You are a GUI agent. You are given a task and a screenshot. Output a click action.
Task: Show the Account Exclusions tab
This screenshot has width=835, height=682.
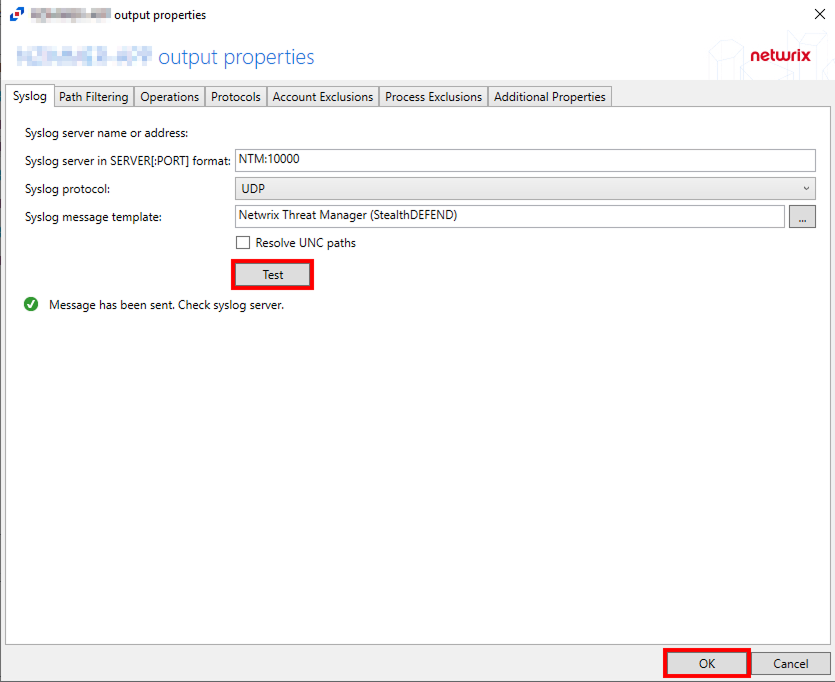pyautogui.click(x=323, y=97)
